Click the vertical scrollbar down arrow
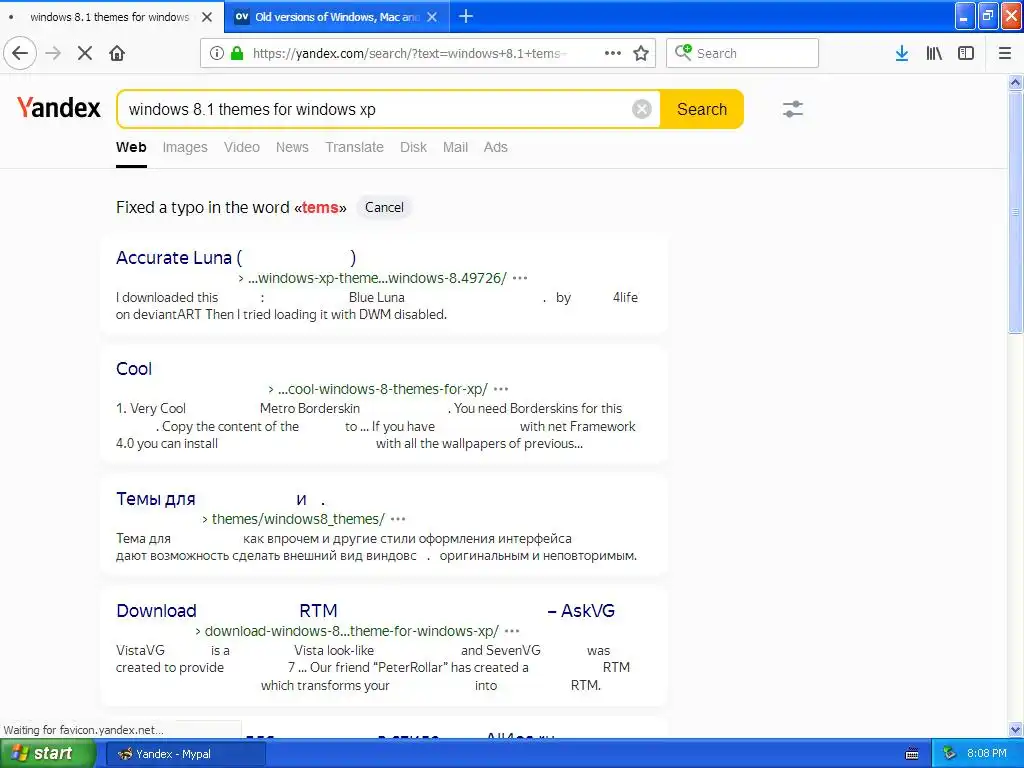Screen dimensions: 1024x768 pyautogui.click(x=1016, y=729)
